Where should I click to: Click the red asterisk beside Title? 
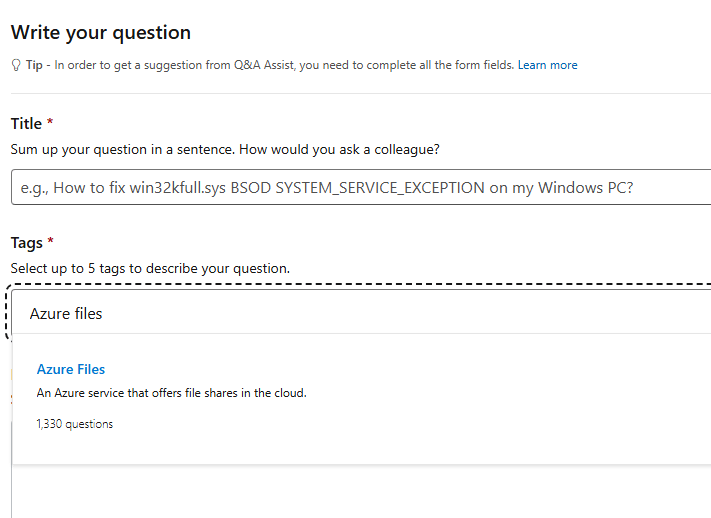[50, 123]
